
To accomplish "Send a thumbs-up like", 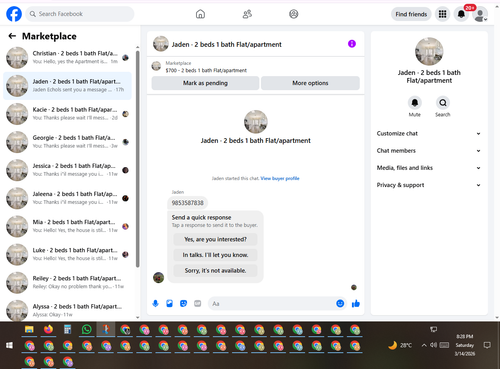I will coord(356,303).
